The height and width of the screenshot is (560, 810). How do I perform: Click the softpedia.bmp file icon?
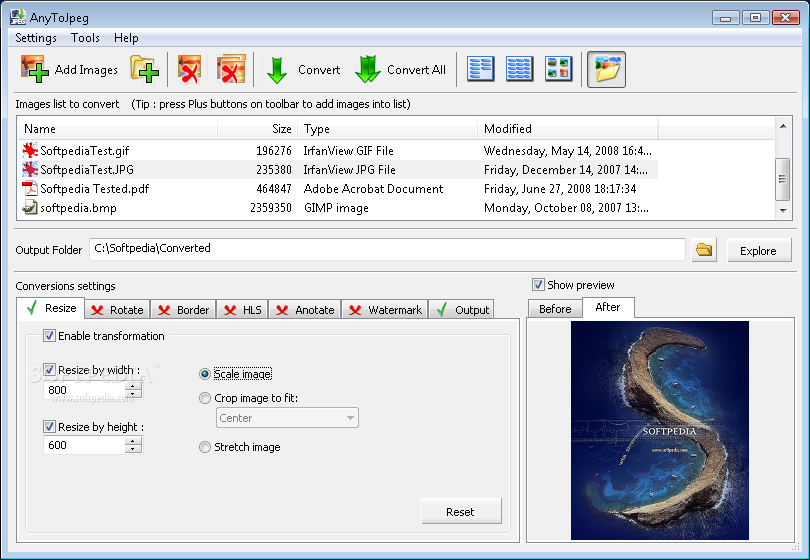[x=30, y=208]
